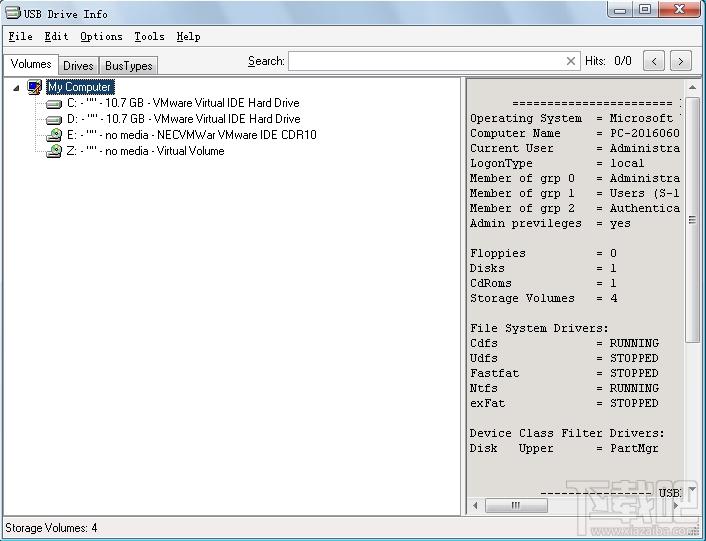Click the info pane's horizontal scrollbar thumb
The image size is (706, 541).
(x=516, y=505)
